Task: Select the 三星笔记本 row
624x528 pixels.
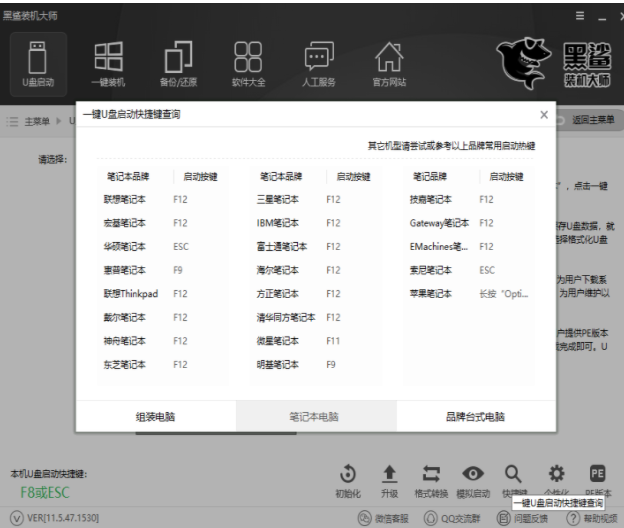Action: pyautogui.click(x=316, y=199)
